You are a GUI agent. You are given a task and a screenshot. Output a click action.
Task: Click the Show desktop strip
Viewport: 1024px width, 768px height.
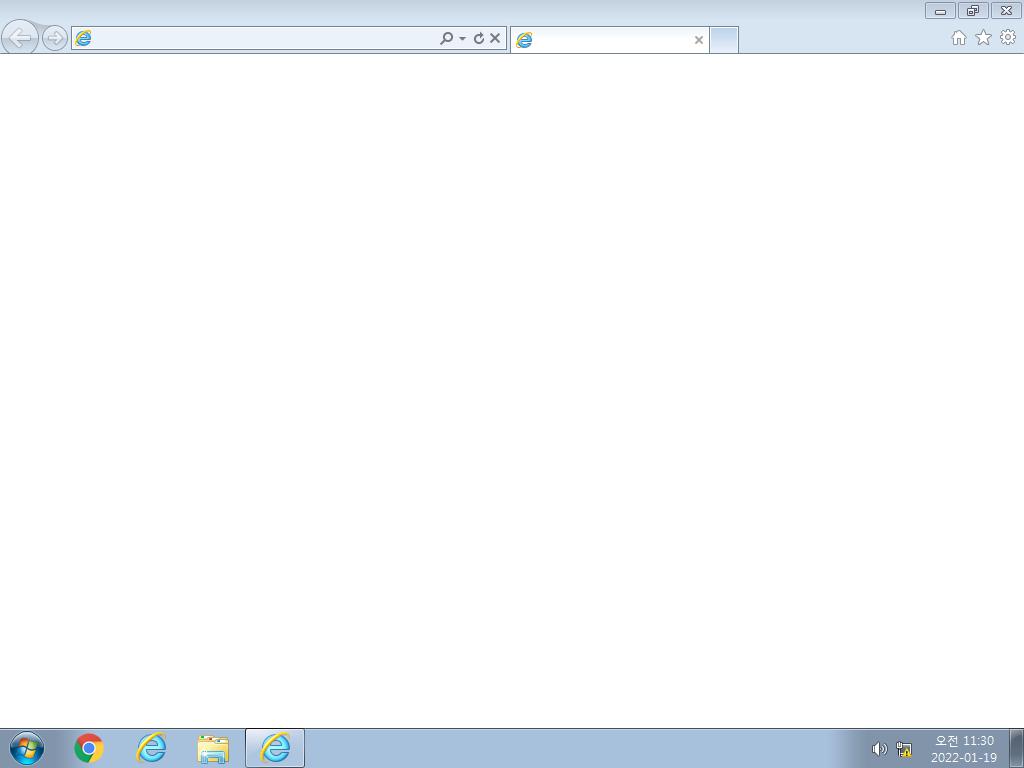[1017, 748]
